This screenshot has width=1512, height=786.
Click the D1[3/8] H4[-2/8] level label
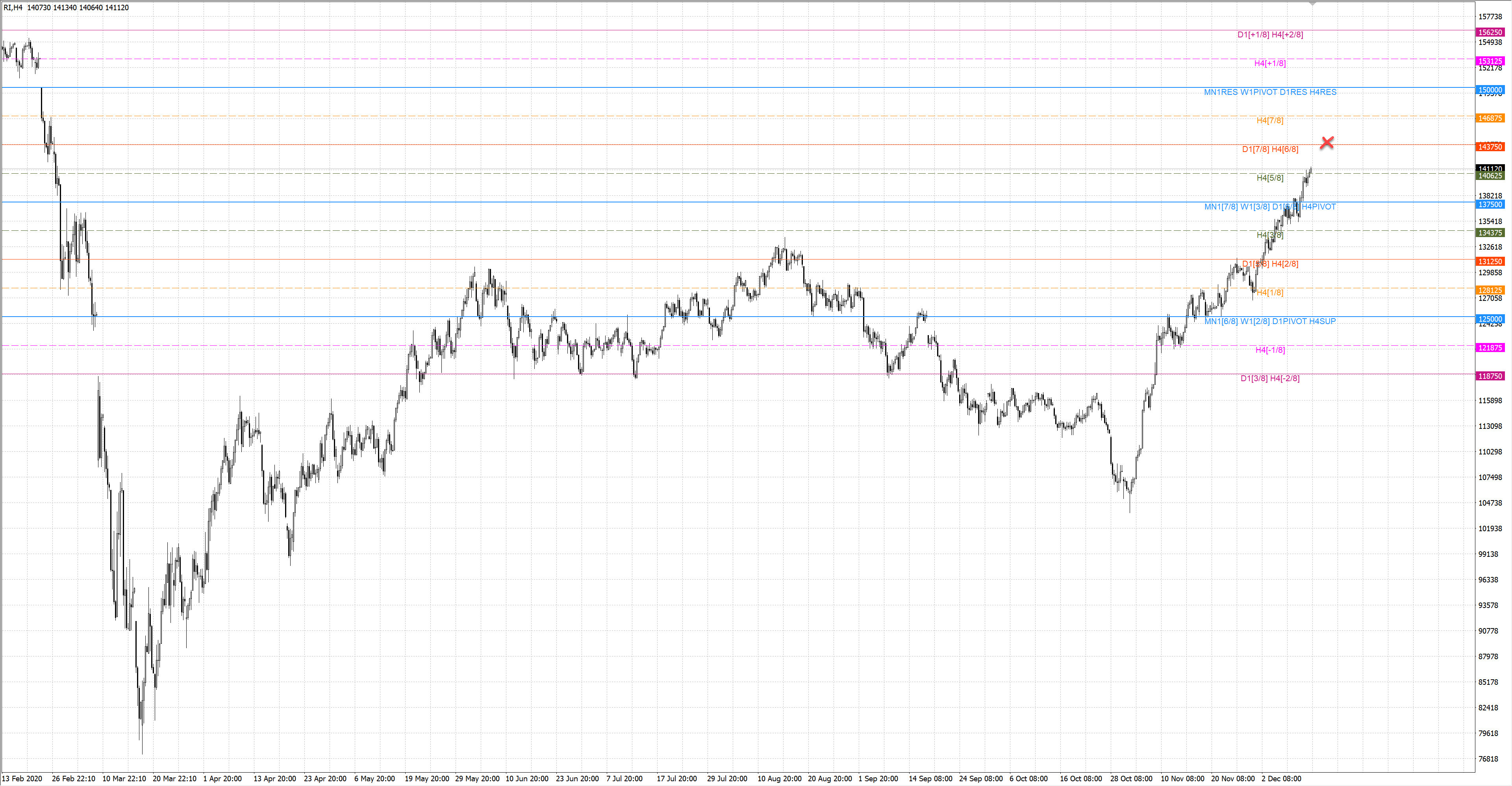[x=1269, y=378]
